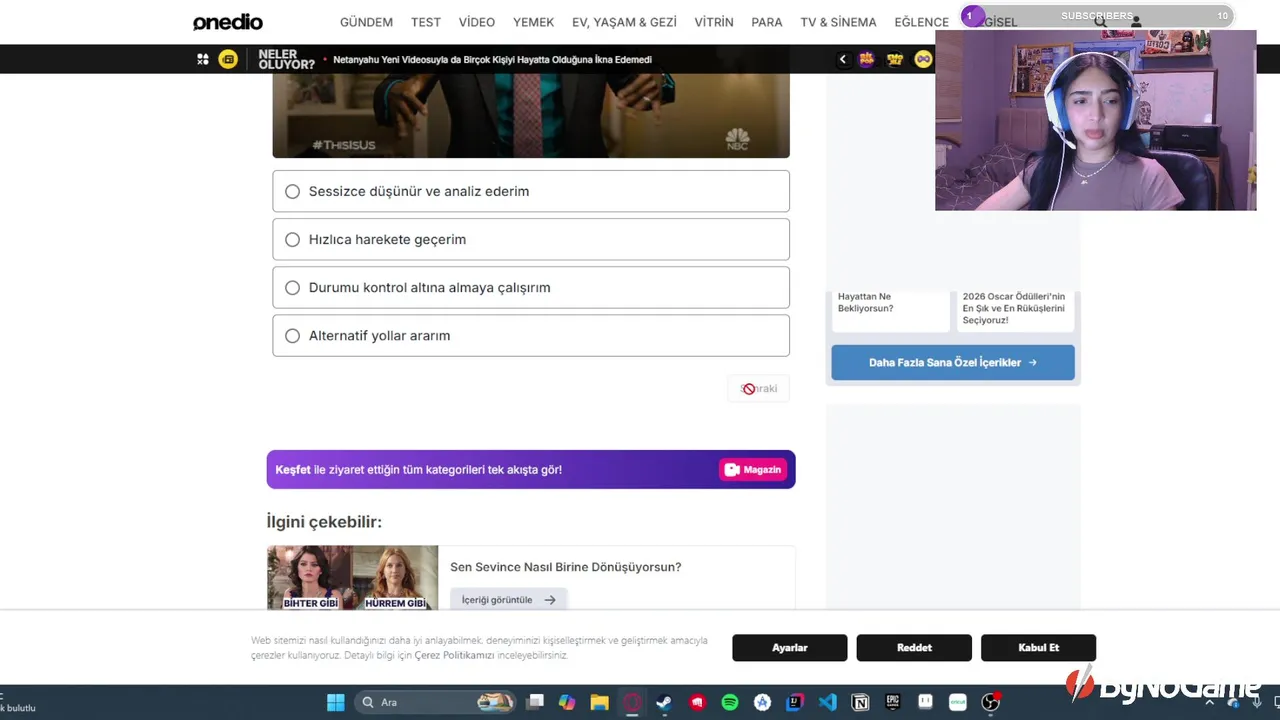
Task: Open Visual Studio Code from taskbar
Action: click(828, 702)
